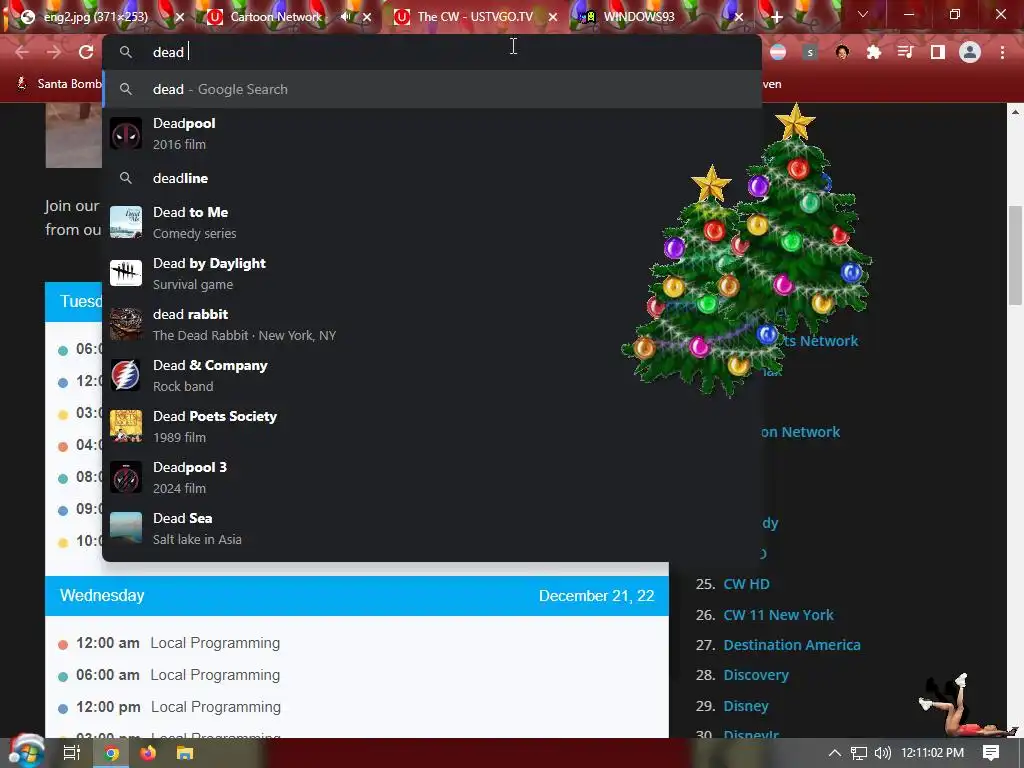Open Chrome's three-dot menu
The width and height of the screenshot is (1024, 768).
[x=1002, y=52]
